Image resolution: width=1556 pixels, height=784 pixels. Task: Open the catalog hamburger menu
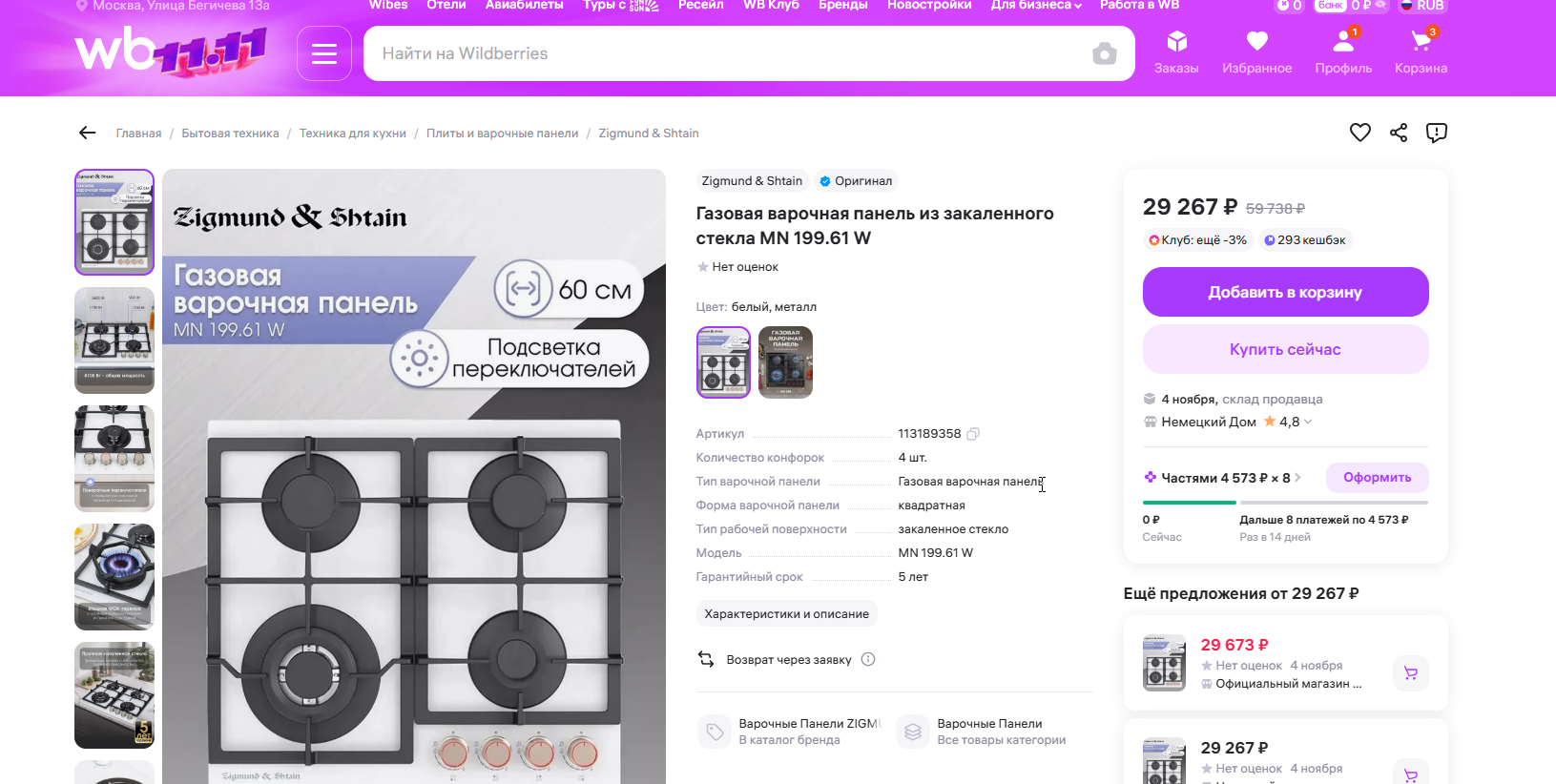324,53
